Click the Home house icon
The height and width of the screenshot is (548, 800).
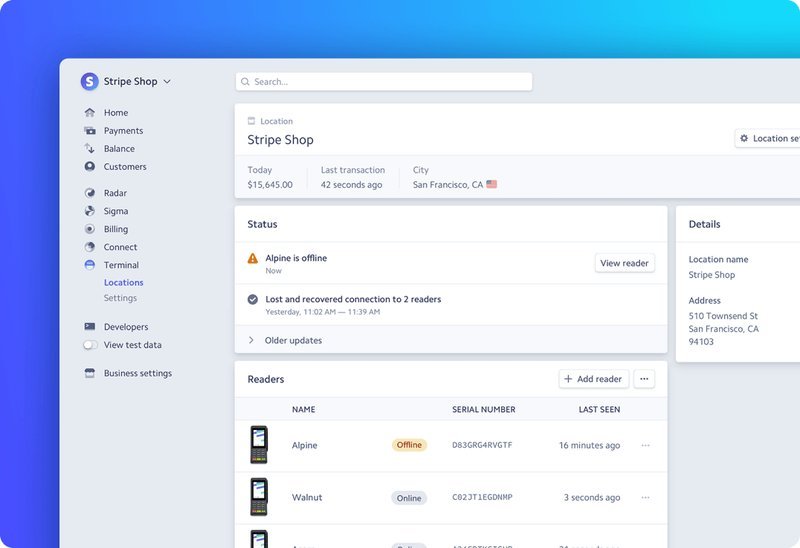coord(90,112)
